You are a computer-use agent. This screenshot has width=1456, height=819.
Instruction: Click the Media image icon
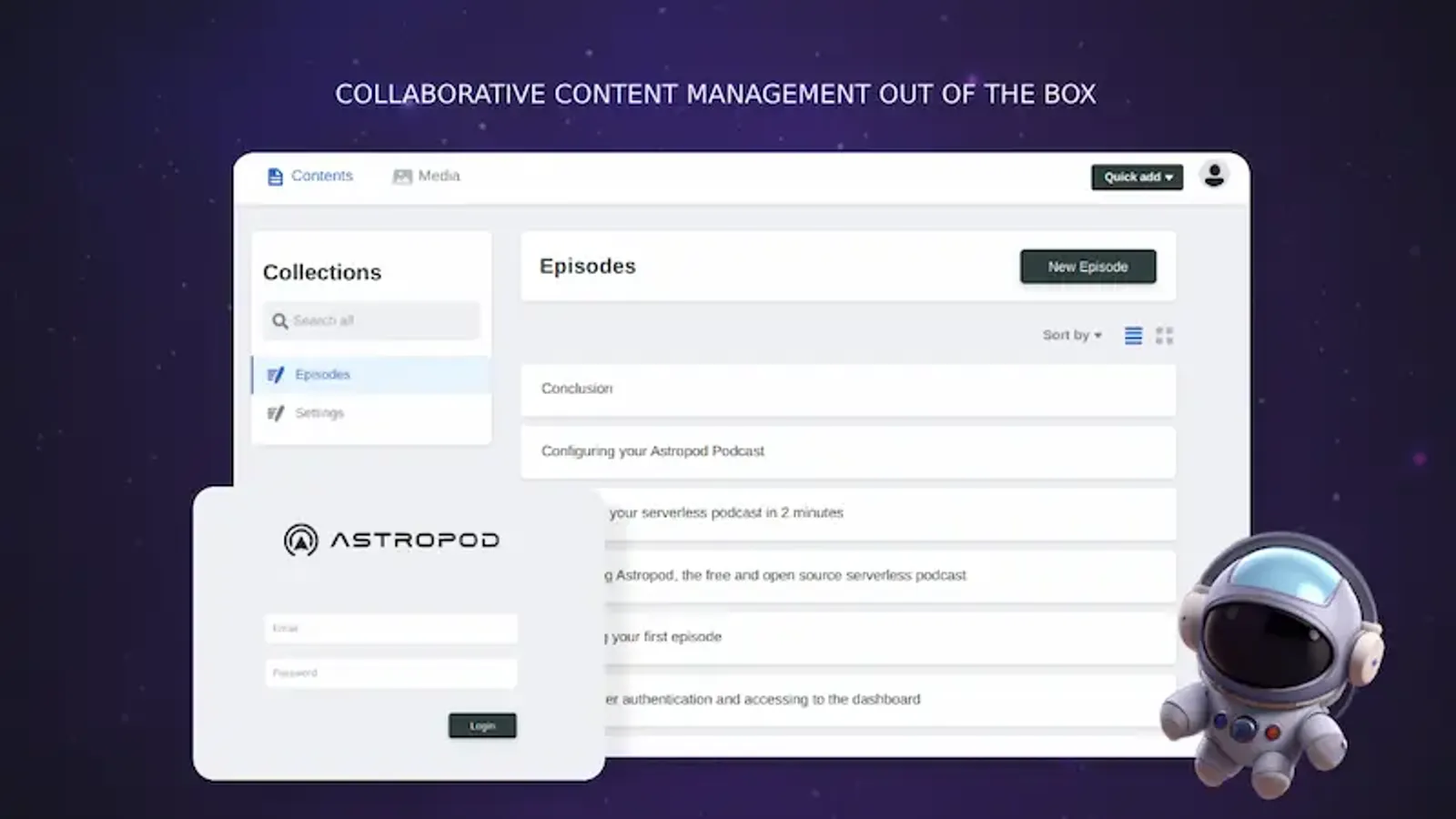[x=401, y=177]
